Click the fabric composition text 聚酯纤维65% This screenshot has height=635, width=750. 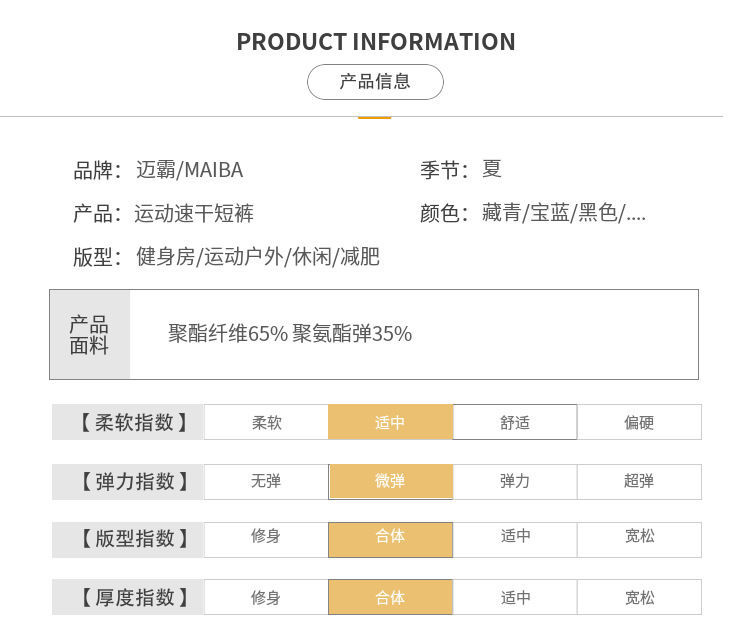point(228,333)
